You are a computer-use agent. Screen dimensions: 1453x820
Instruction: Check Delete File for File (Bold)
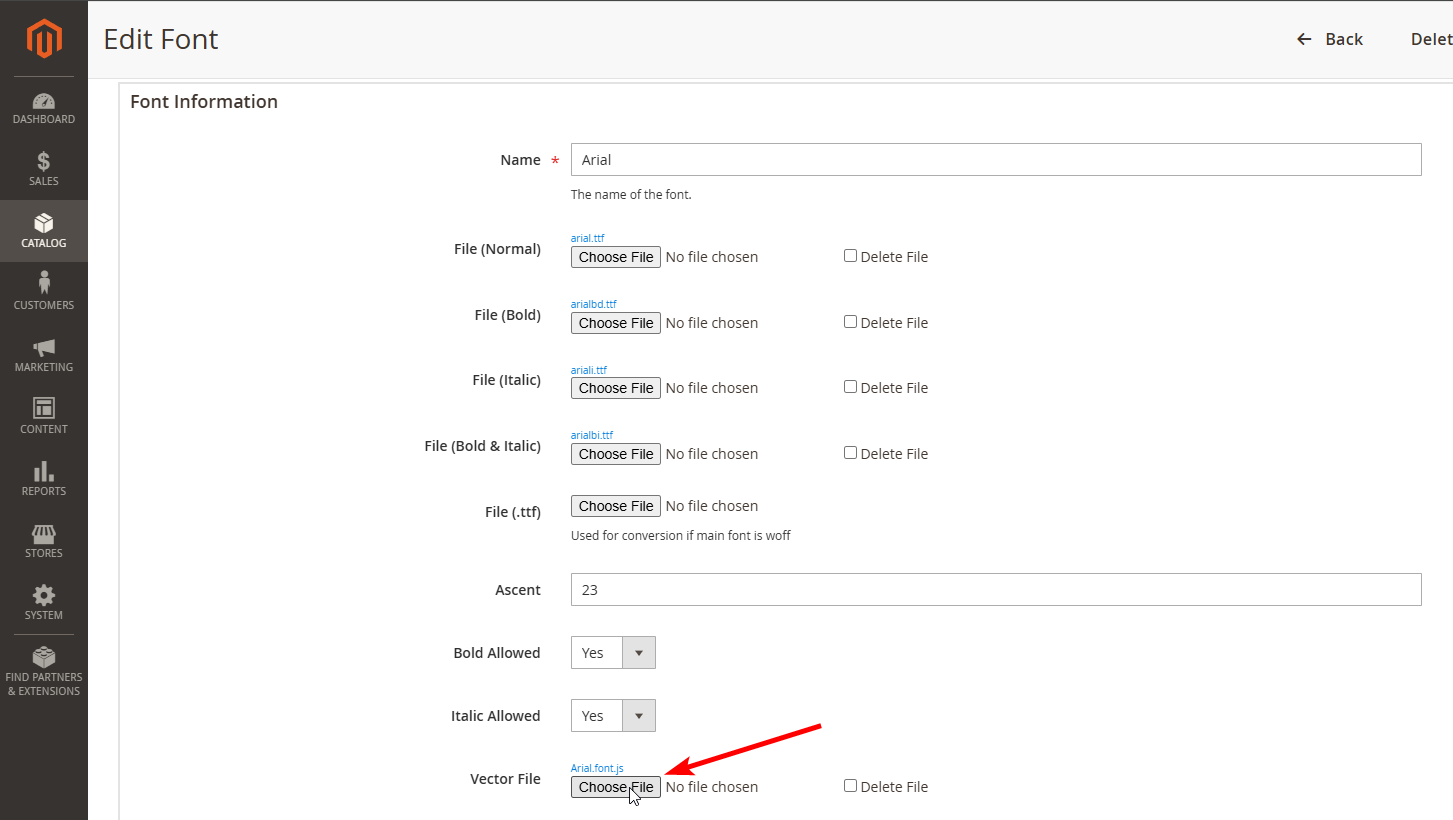(850, 322)
